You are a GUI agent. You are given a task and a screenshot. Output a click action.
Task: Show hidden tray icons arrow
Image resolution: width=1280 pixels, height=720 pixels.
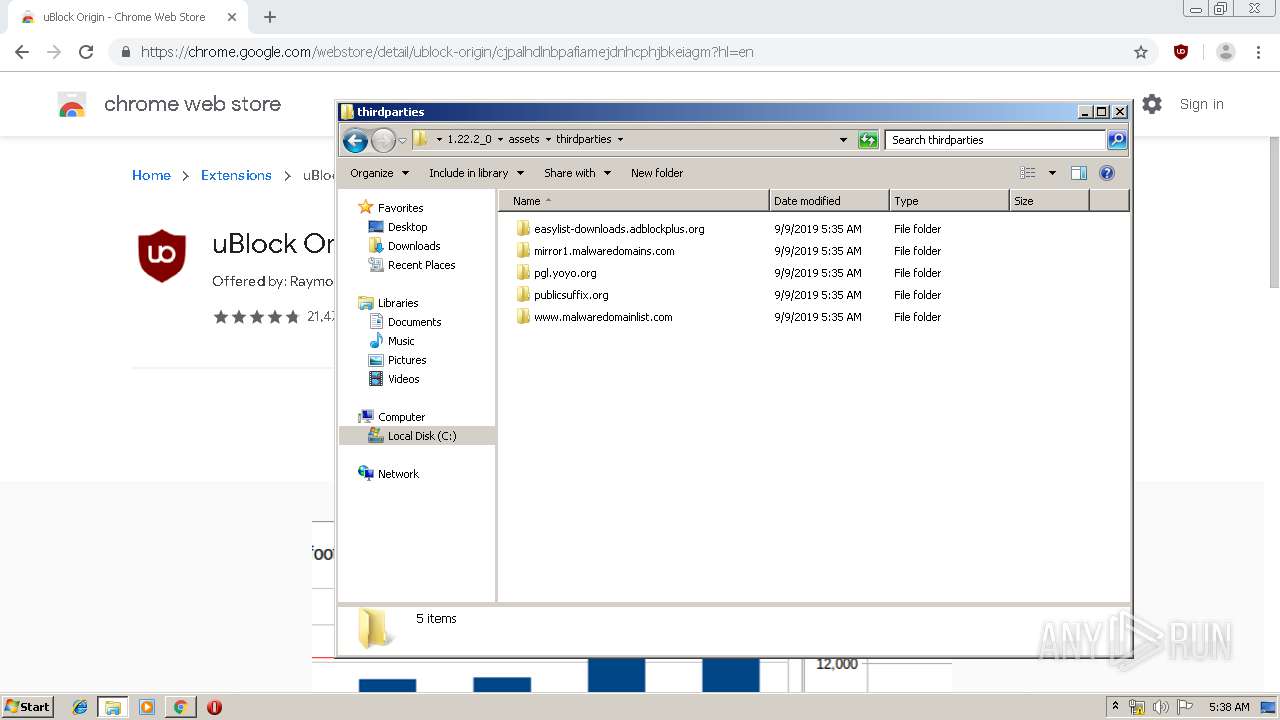point(1115,707)
